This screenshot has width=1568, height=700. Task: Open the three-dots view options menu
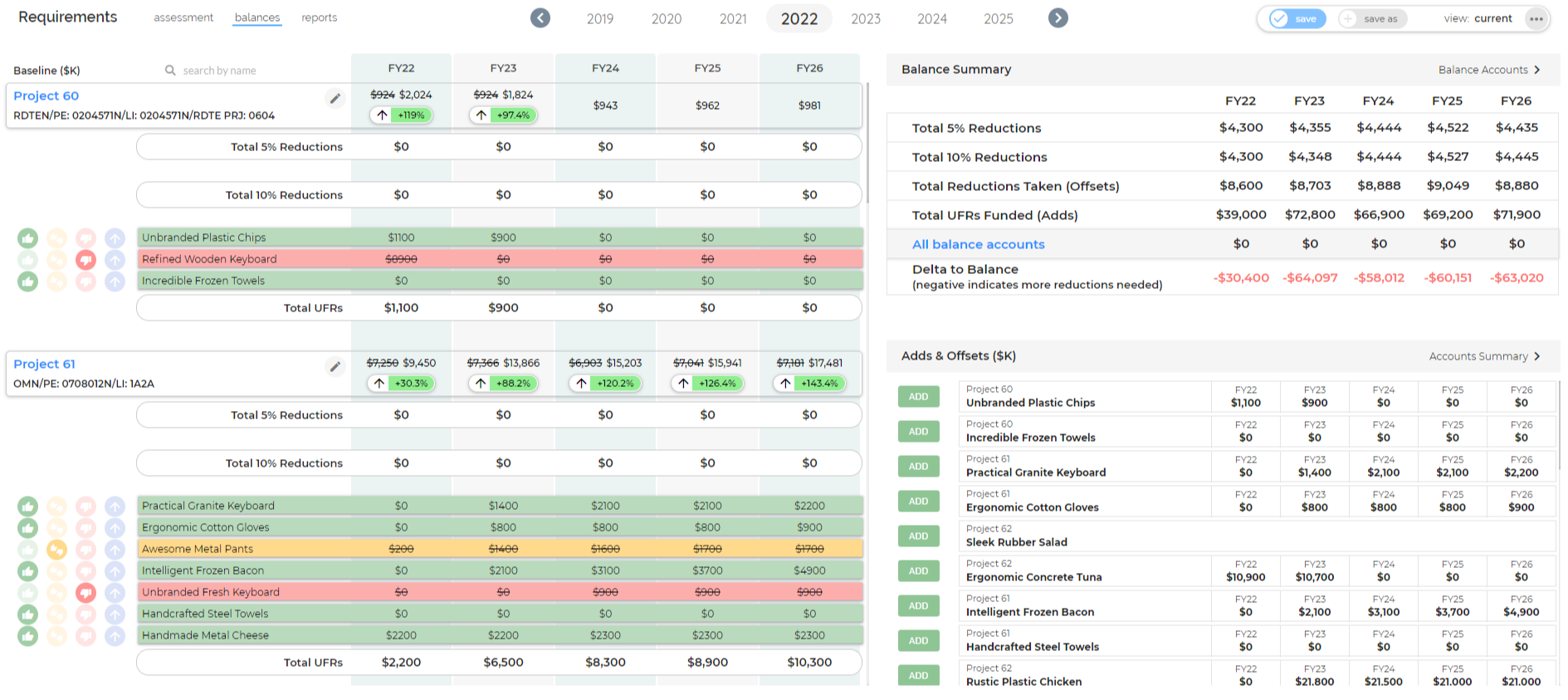pos(1536,19)
